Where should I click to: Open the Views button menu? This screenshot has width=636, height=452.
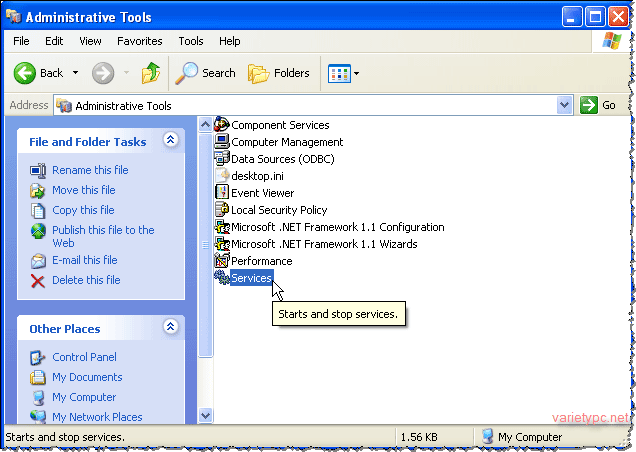[343, 73]
